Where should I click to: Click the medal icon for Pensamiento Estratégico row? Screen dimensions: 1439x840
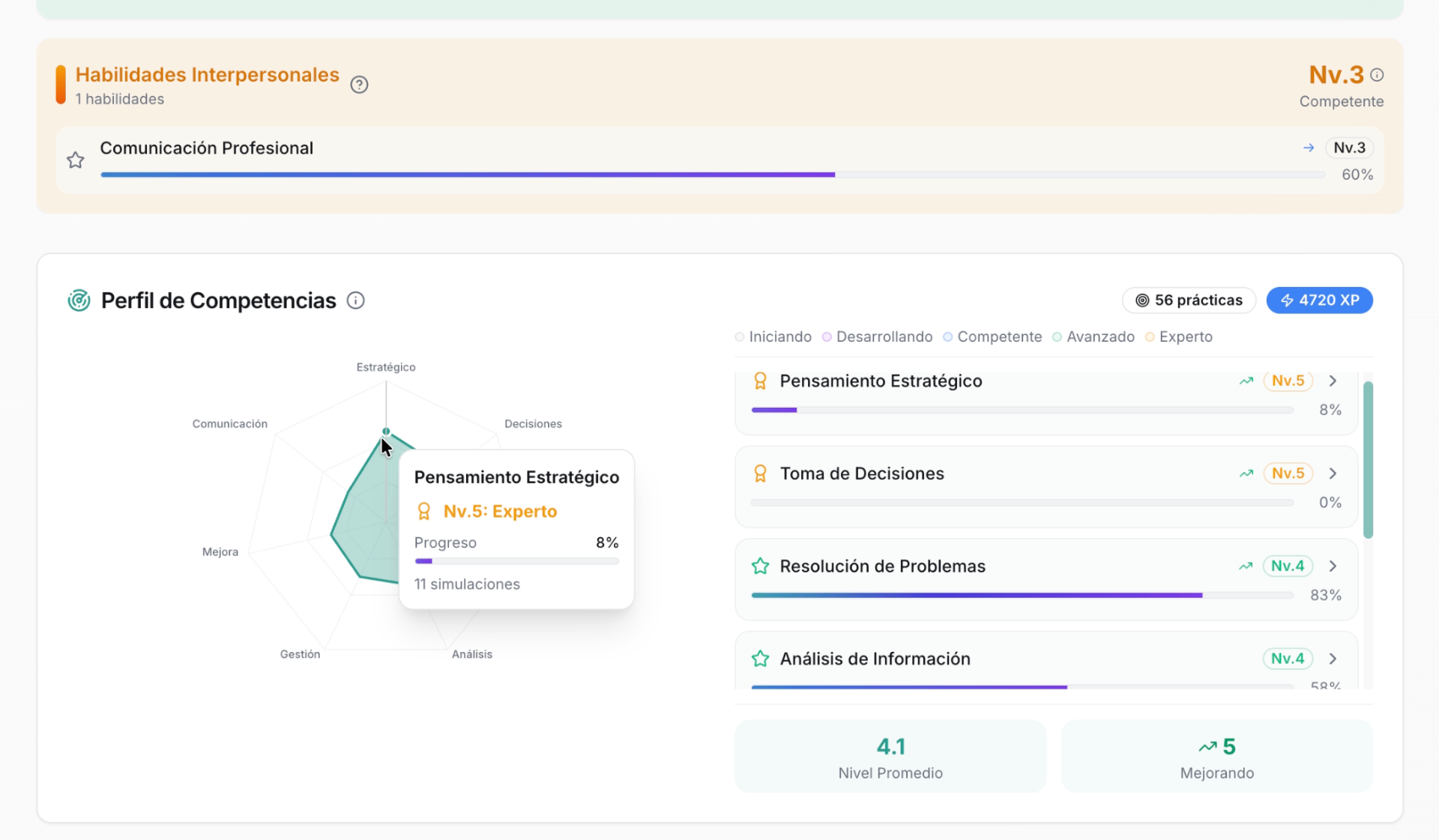click(760, 381)
